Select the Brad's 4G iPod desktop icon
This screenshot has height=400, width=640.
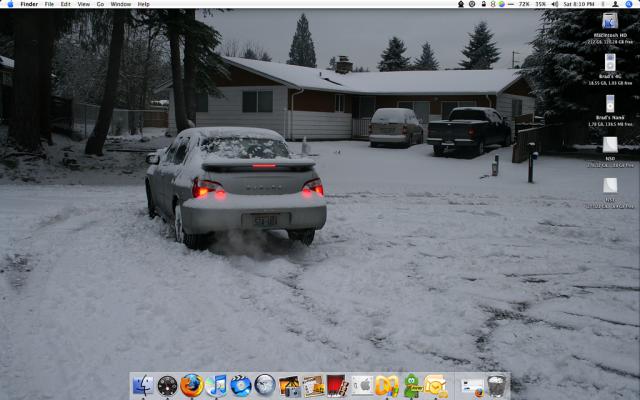click(610, 62)
